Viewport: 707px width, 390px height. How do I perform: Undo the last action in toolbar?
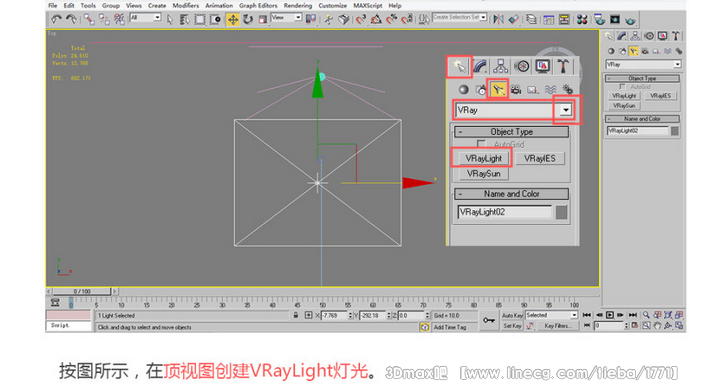coord(56,19)
